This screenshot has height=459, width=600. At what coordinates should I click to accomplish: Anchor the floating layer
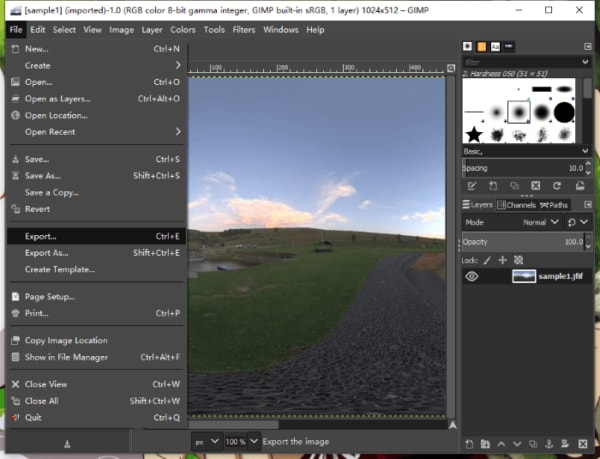point(549,444)
